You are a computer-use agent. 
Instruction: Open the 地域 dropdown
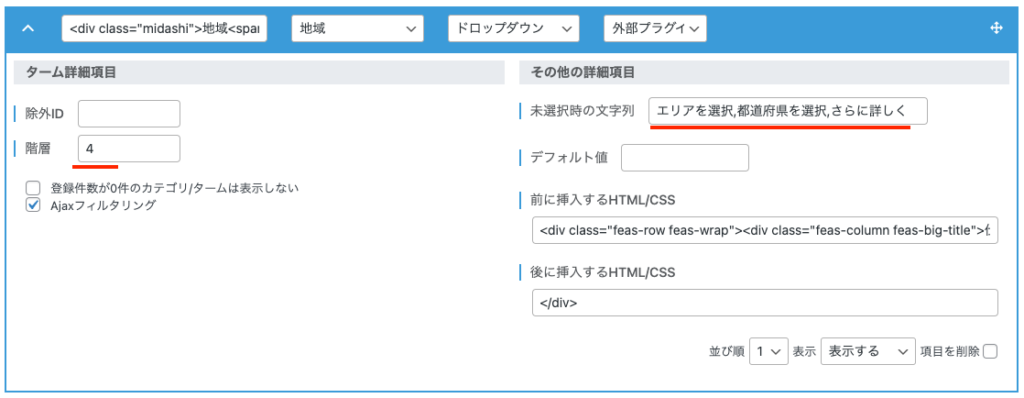pyautogui.click(x=357, y=29)
